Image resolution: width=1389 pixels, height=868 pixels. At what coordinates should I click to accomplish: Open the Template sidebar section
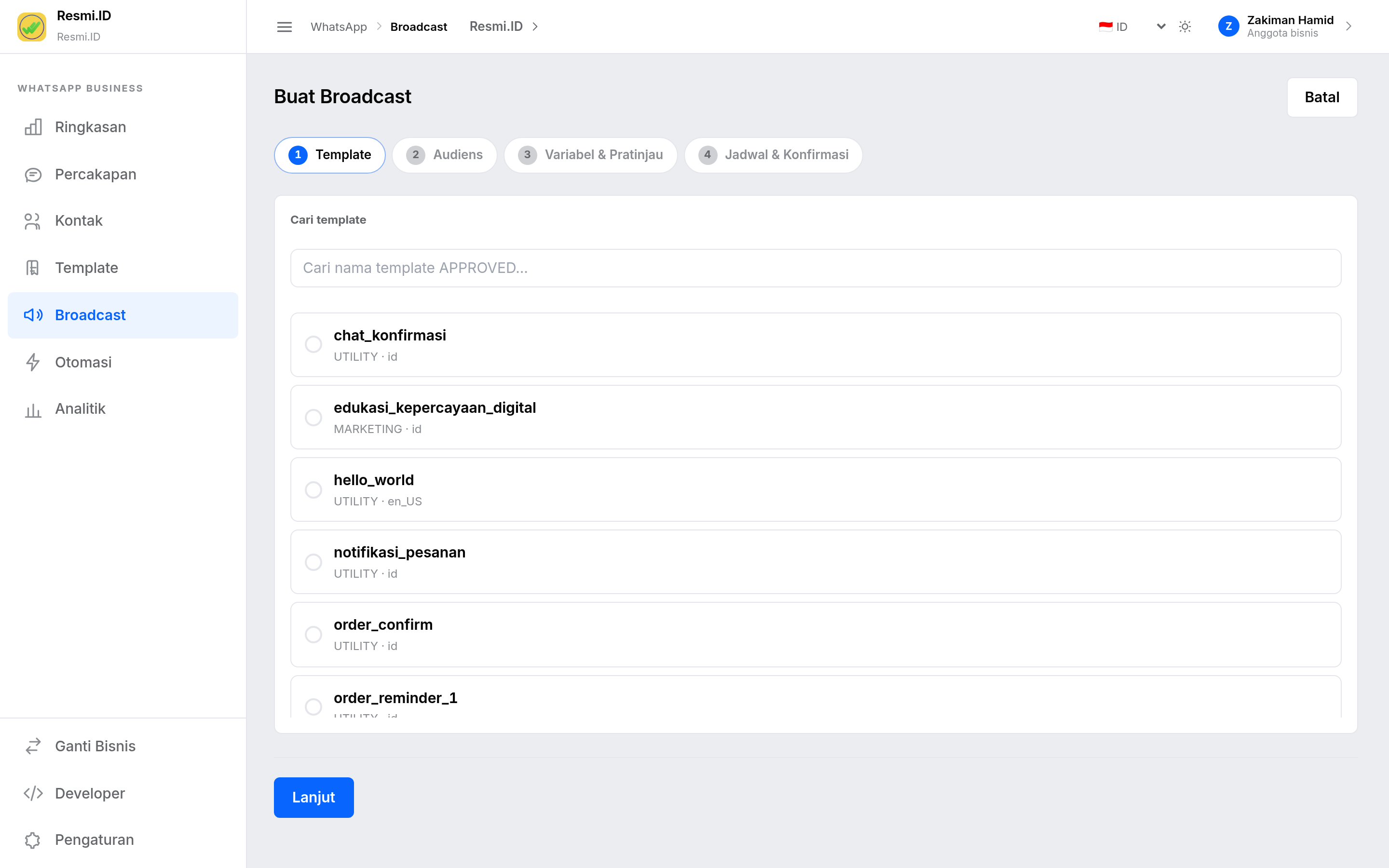pos(123,268)
